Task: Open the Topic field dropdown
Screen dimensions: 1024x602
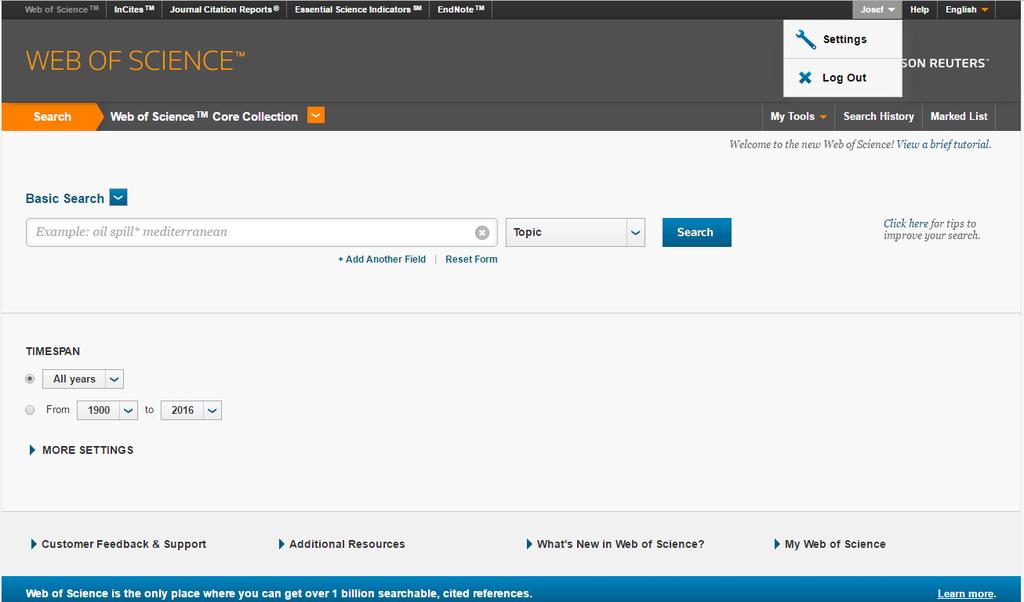Action: point(575,232)
